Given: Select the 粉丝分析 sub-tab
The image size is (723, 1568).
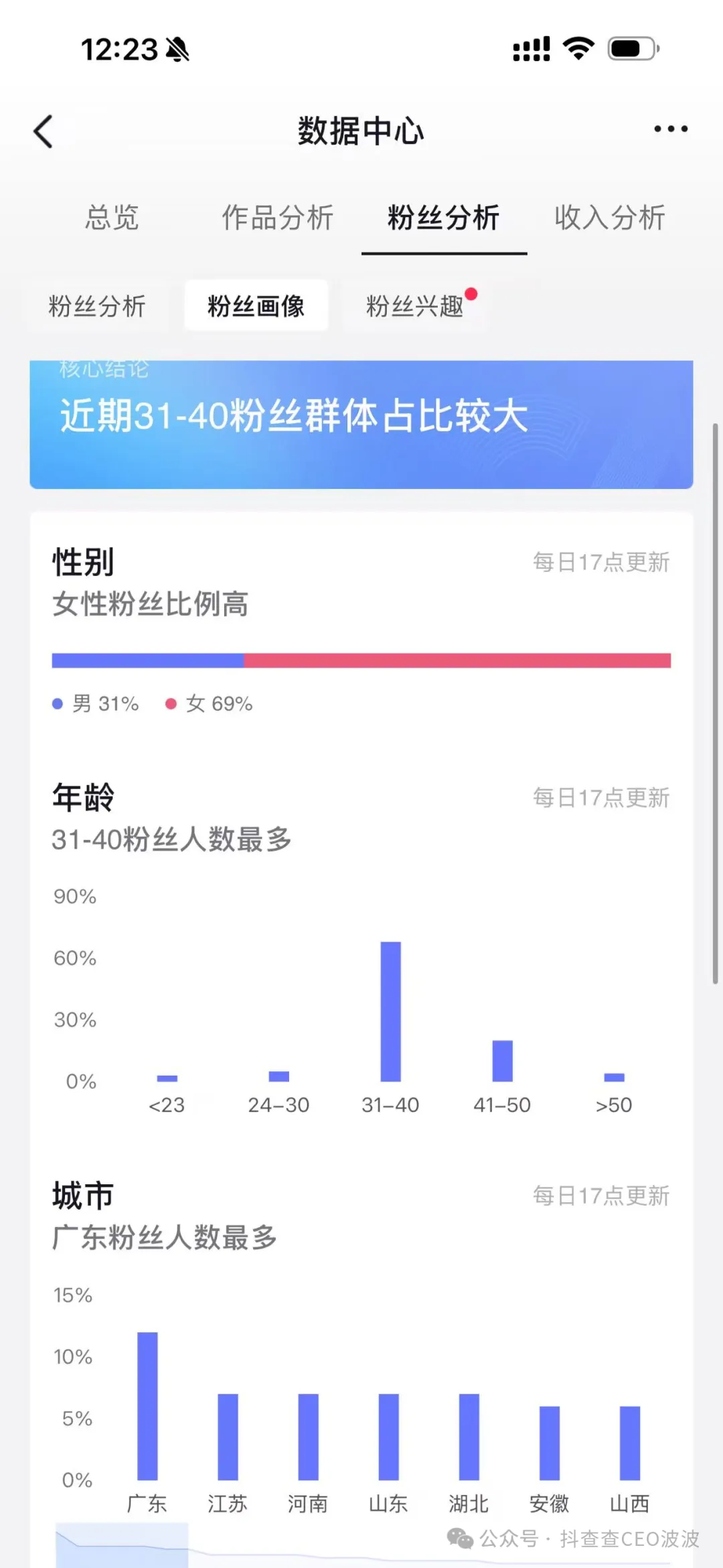Looking at the screenshot, I should pos(98,305).
